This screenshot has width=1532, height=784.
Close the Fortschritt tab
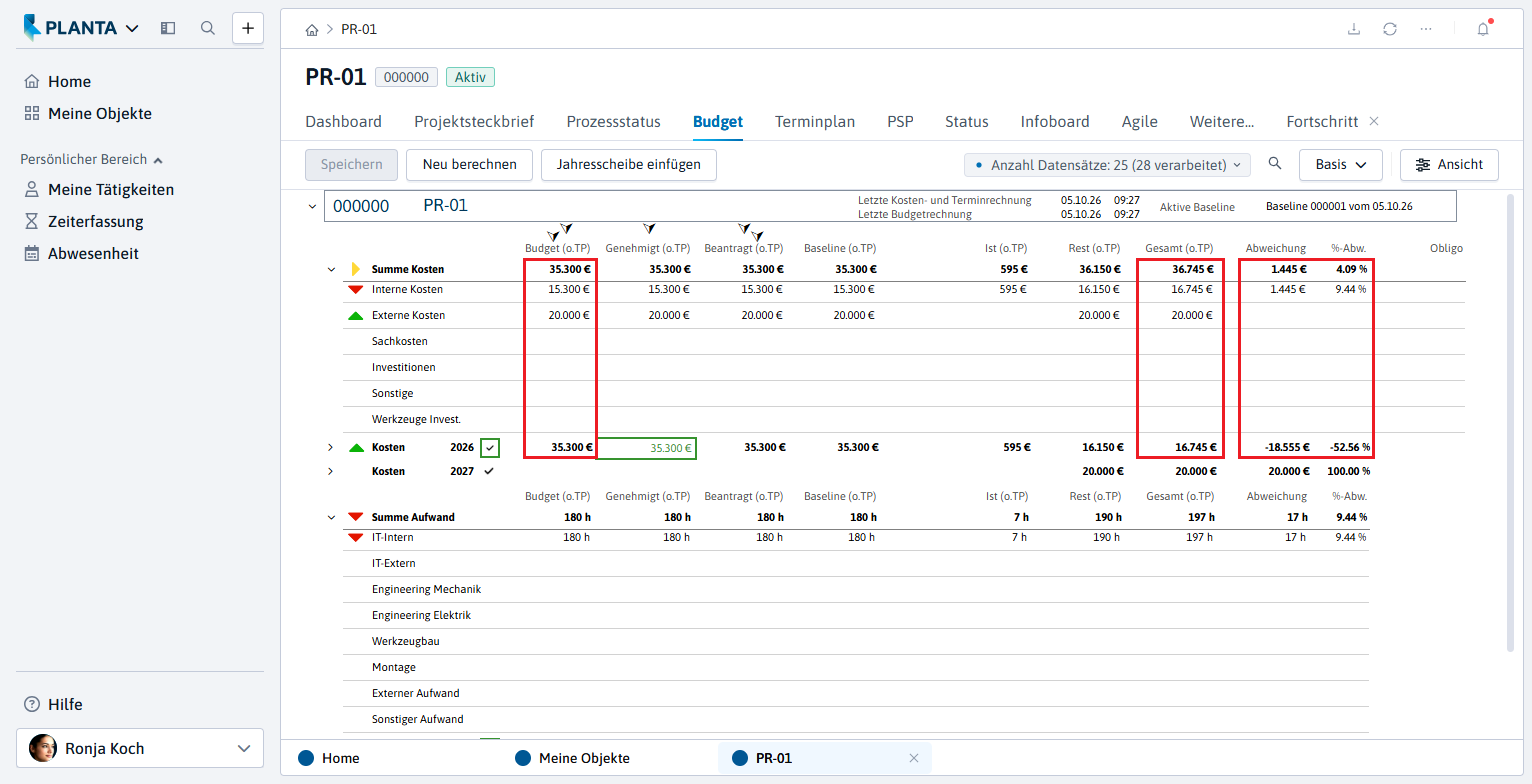[1374, 121]
